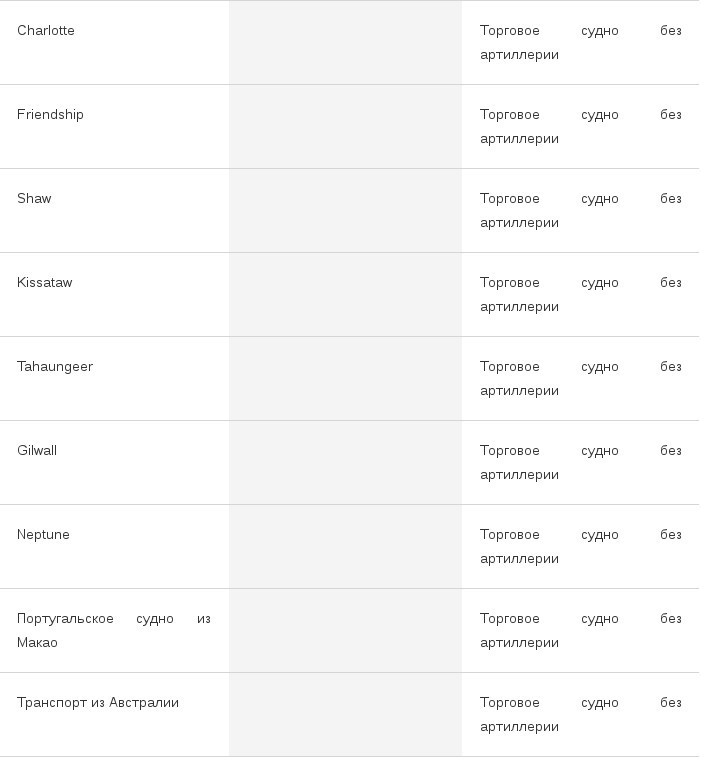This screenshot has width=701, height=759.
Task: Click the description in Транспорт из Австралии row
Action: (x=580, y=714)
